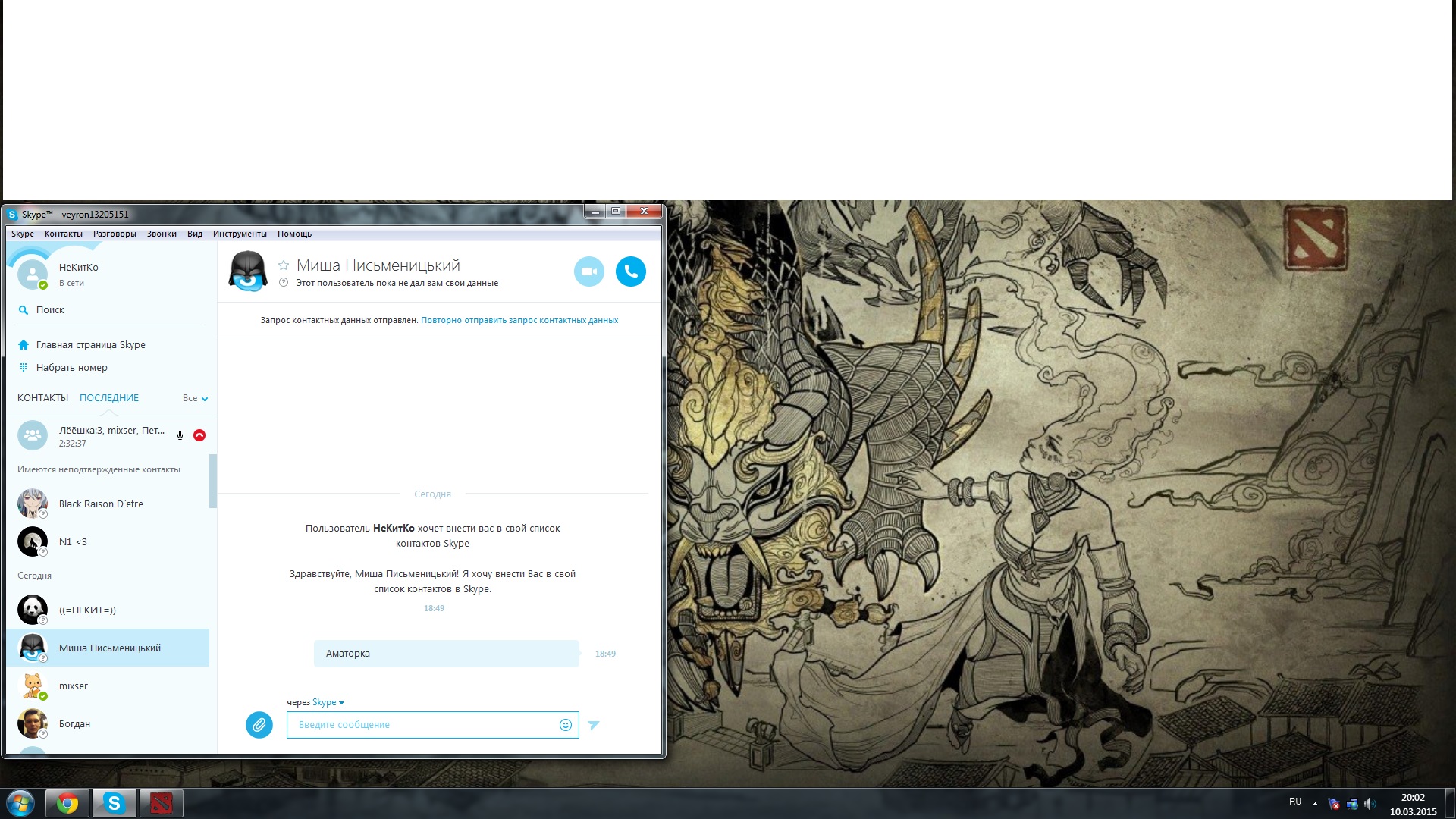Click the Аматорка message bubble
This screenshot has height=819, width=1456.
[447, 654]
